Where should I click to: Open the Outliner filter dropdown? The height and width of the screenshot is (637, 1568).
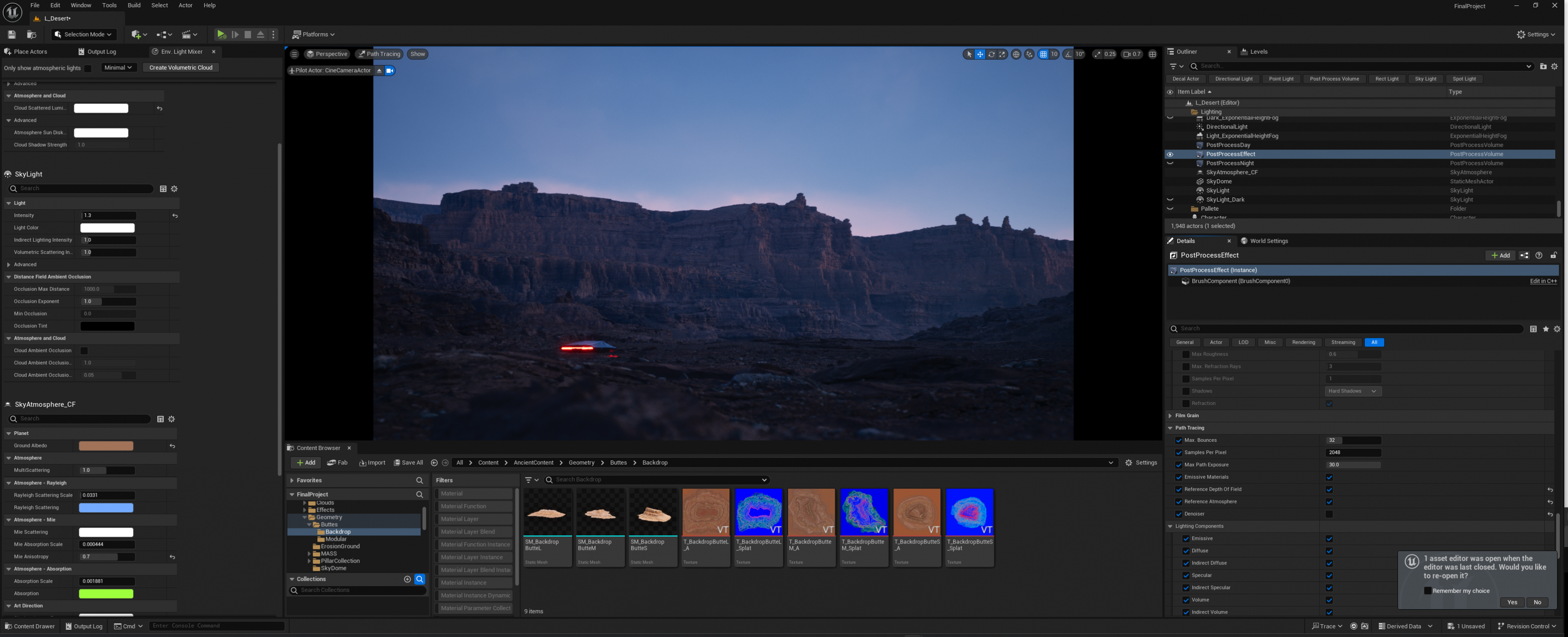1176,67
